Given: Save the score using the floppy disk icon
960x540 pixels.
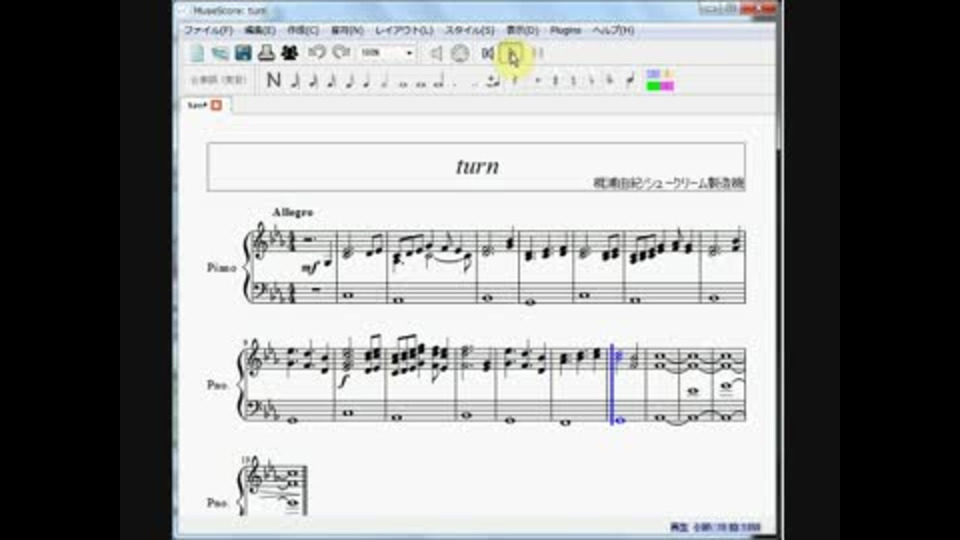Looking at the screenshot, I should [x=243, y=53].
